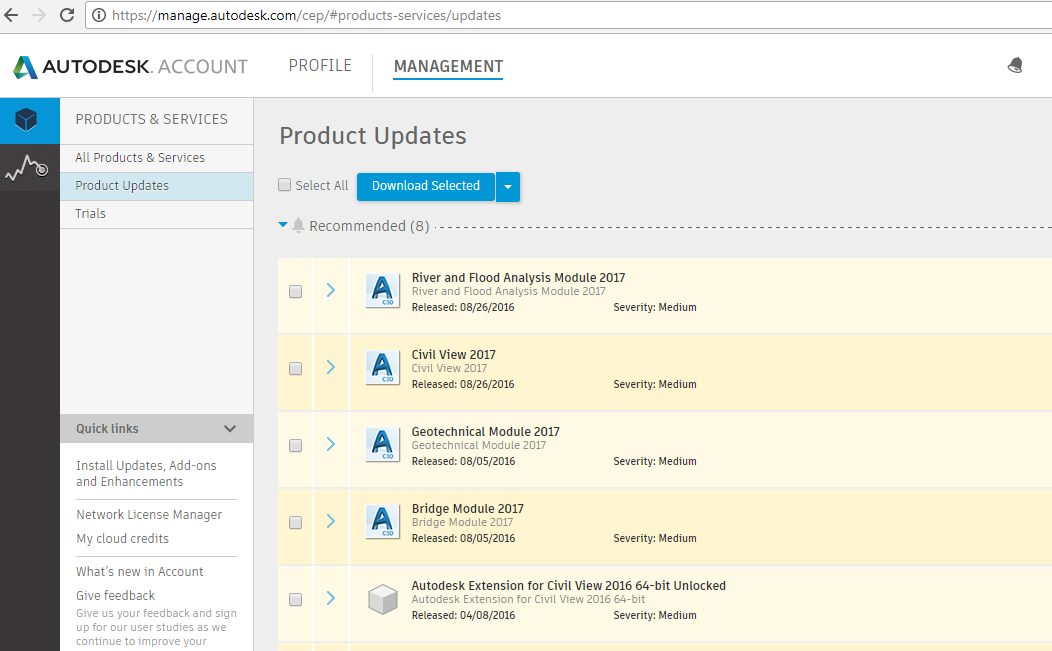The image size is (1052, 651).
Task: Tick the Bridge Module 2017 checkbox
Action: coord(295,522)
